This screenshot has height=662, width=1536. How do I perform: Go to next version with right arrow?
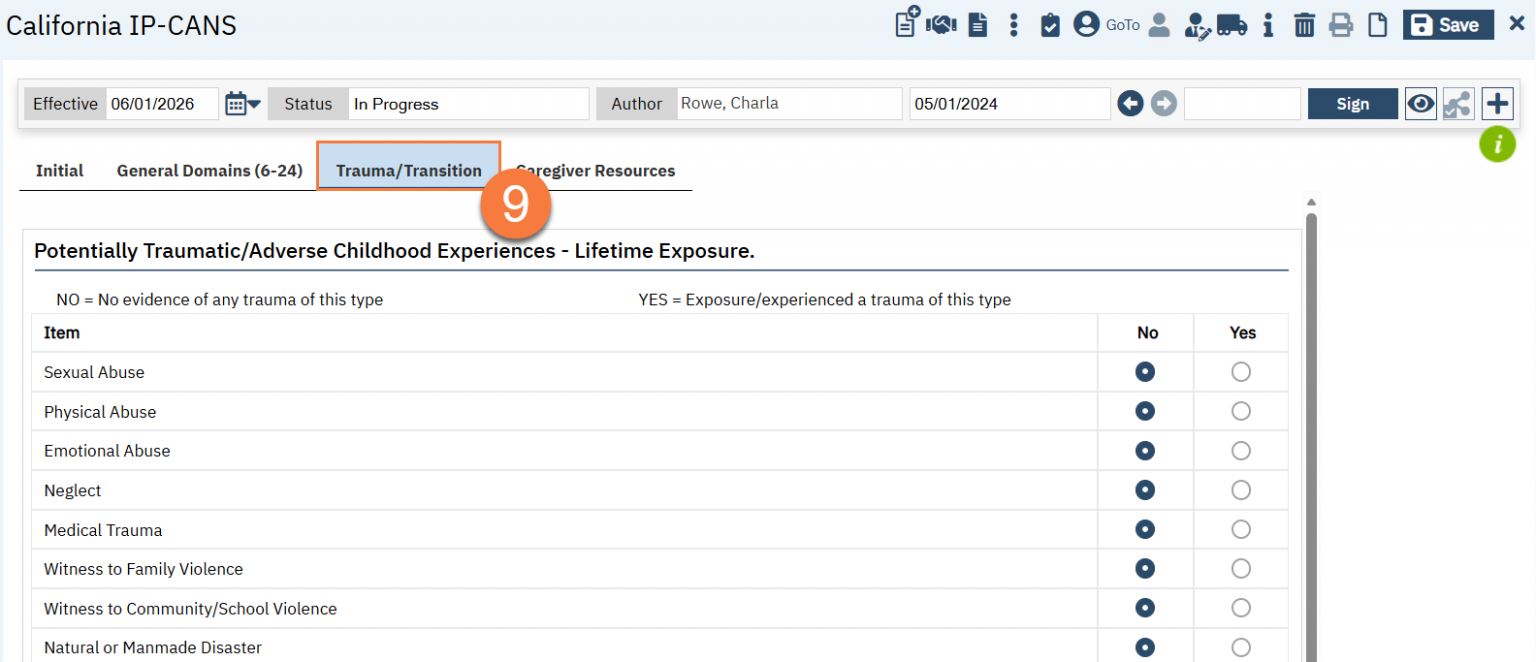pos(1164,103)
